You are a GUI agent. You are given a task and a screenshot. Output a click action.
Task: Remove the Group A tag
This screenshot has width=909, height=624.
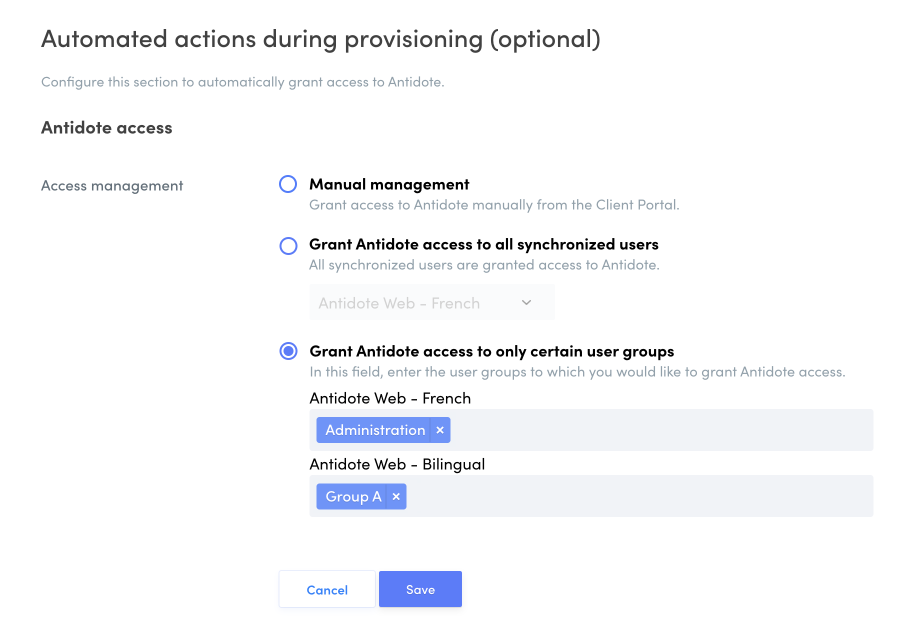tap(396, 496)
